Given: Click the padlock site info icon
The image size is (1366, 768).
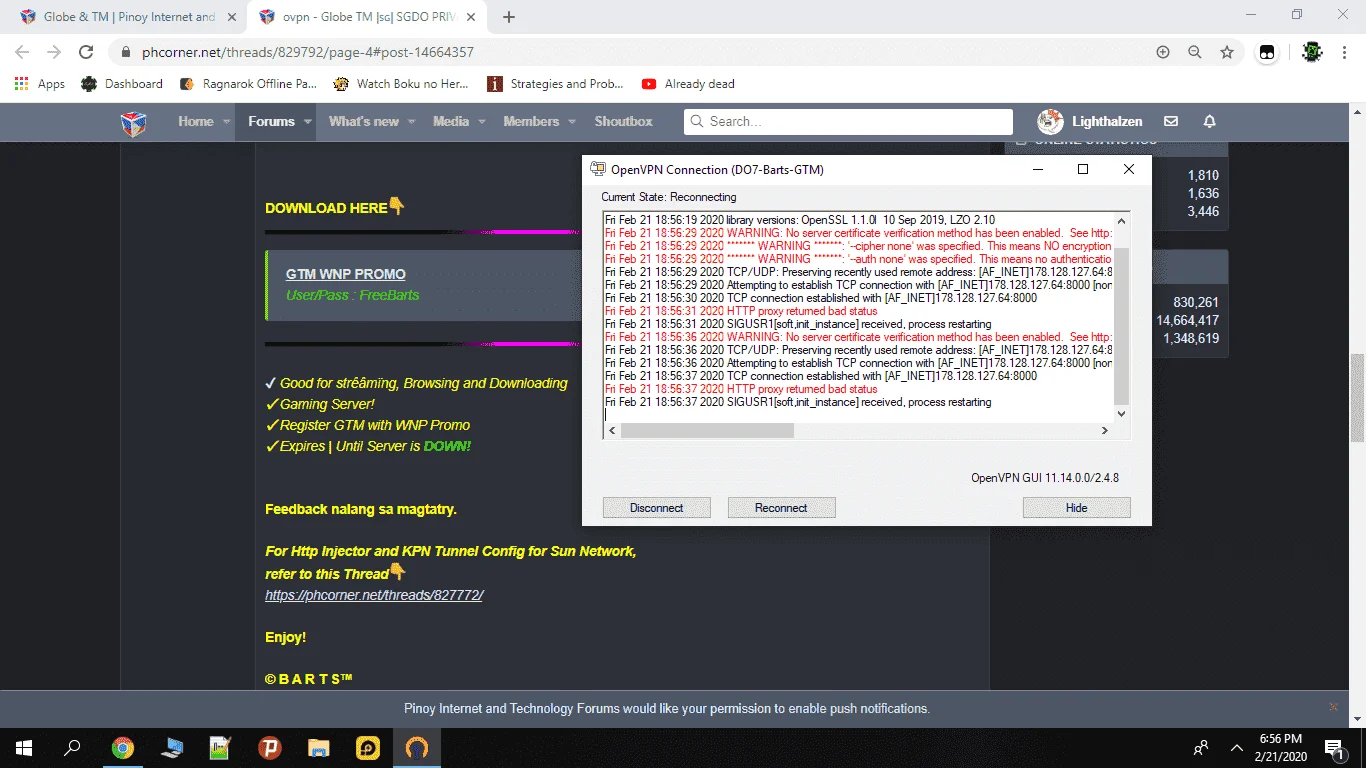Looking at the screenshot, I should [x=126, y=52].
